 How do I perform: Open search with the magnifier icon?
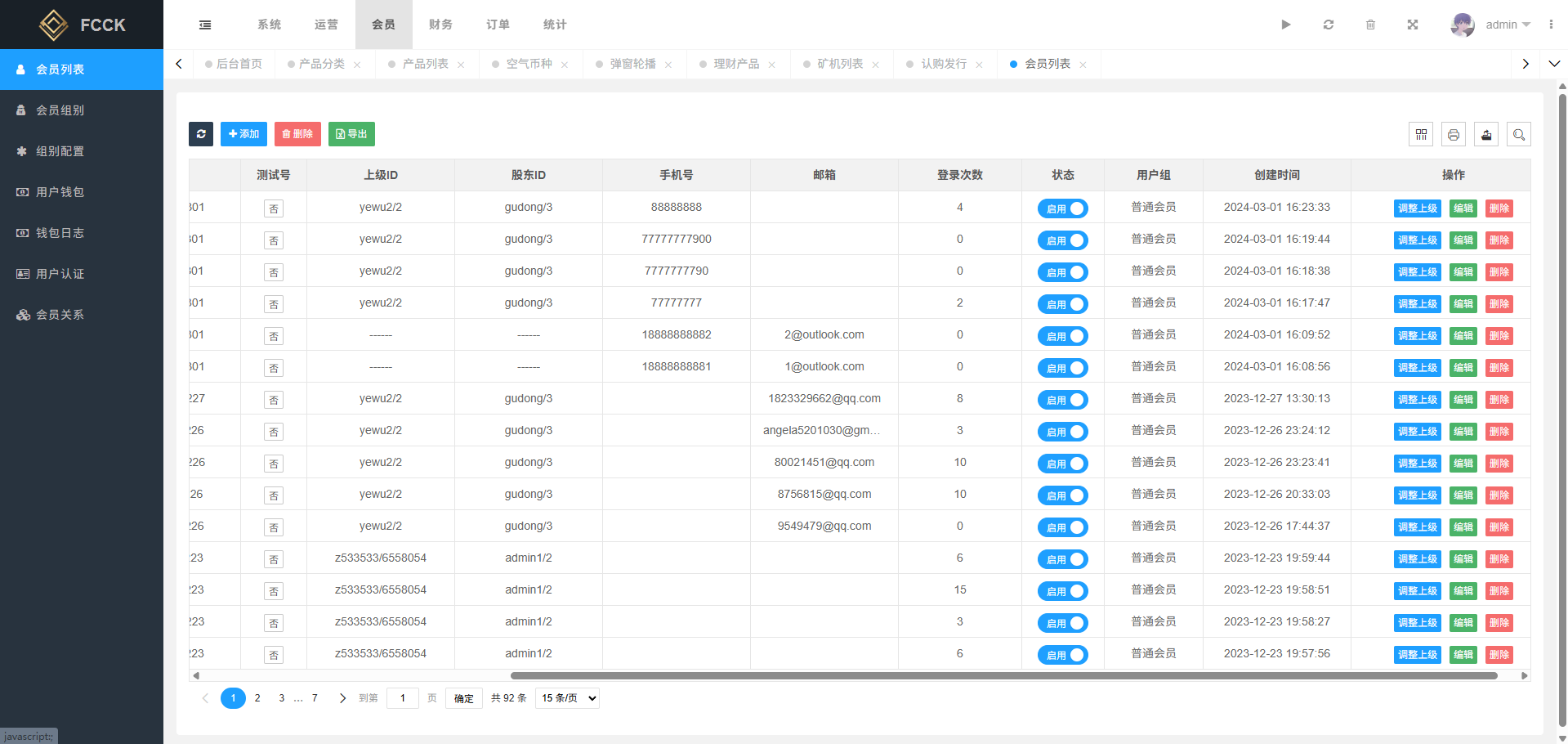click(x=1519, y=135)
